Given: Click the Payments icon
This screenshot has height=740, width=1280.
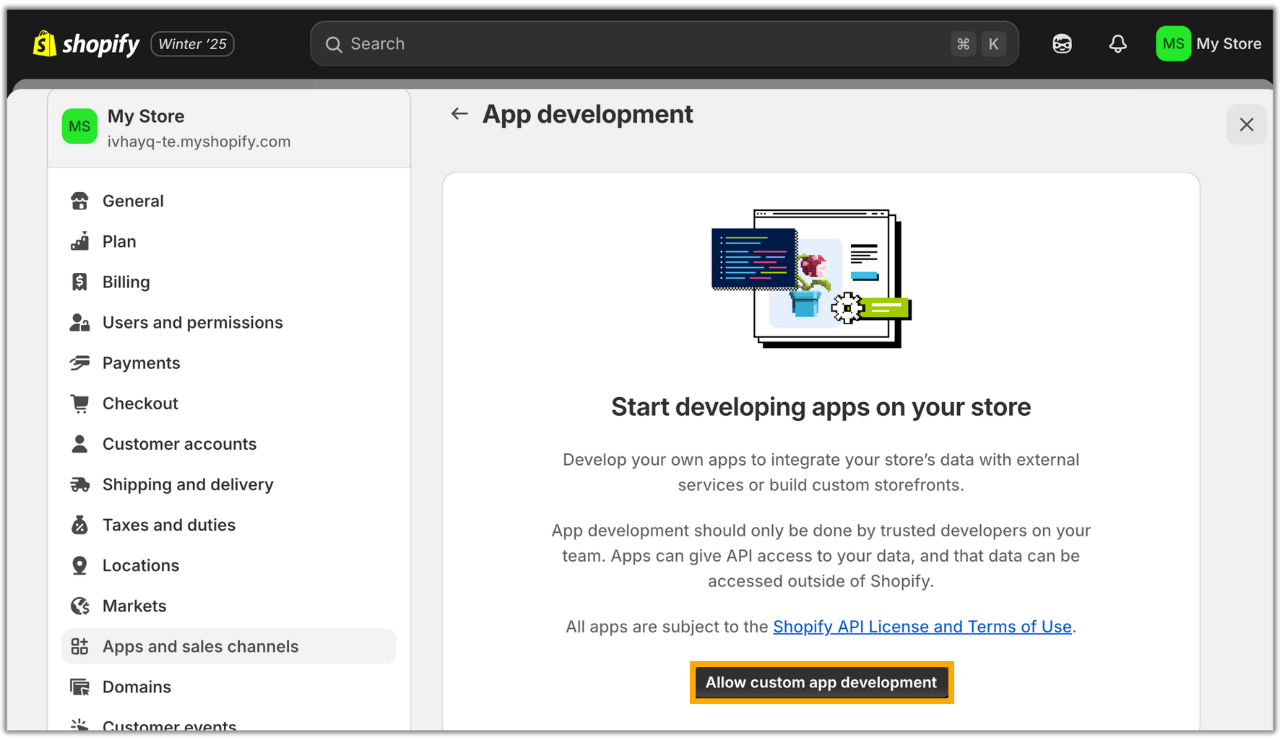Looking at the screenshot, I should [x=80, y=363].
